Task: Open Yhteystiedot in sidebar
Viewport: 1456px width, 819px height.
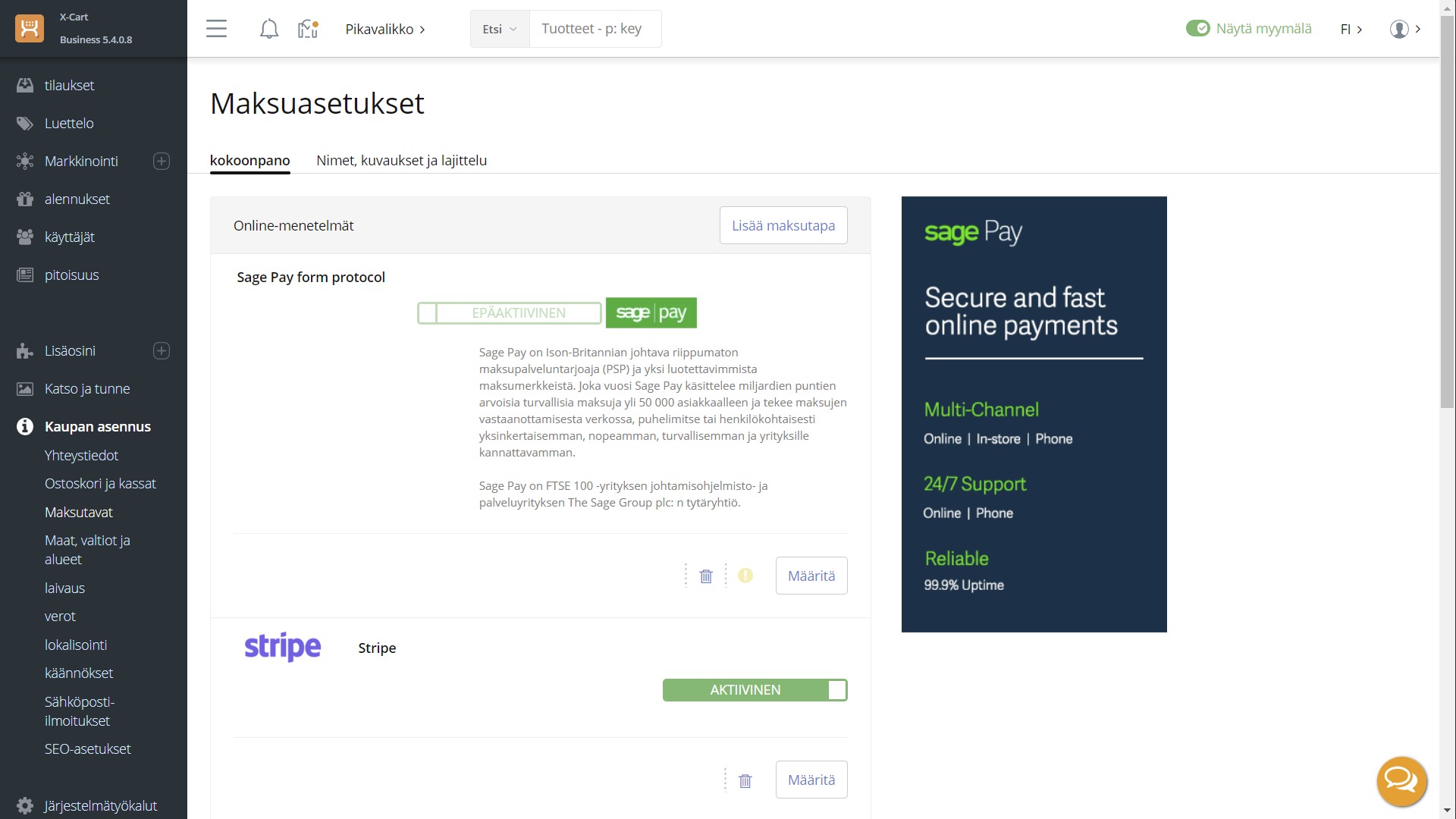Action: point(81,455)
